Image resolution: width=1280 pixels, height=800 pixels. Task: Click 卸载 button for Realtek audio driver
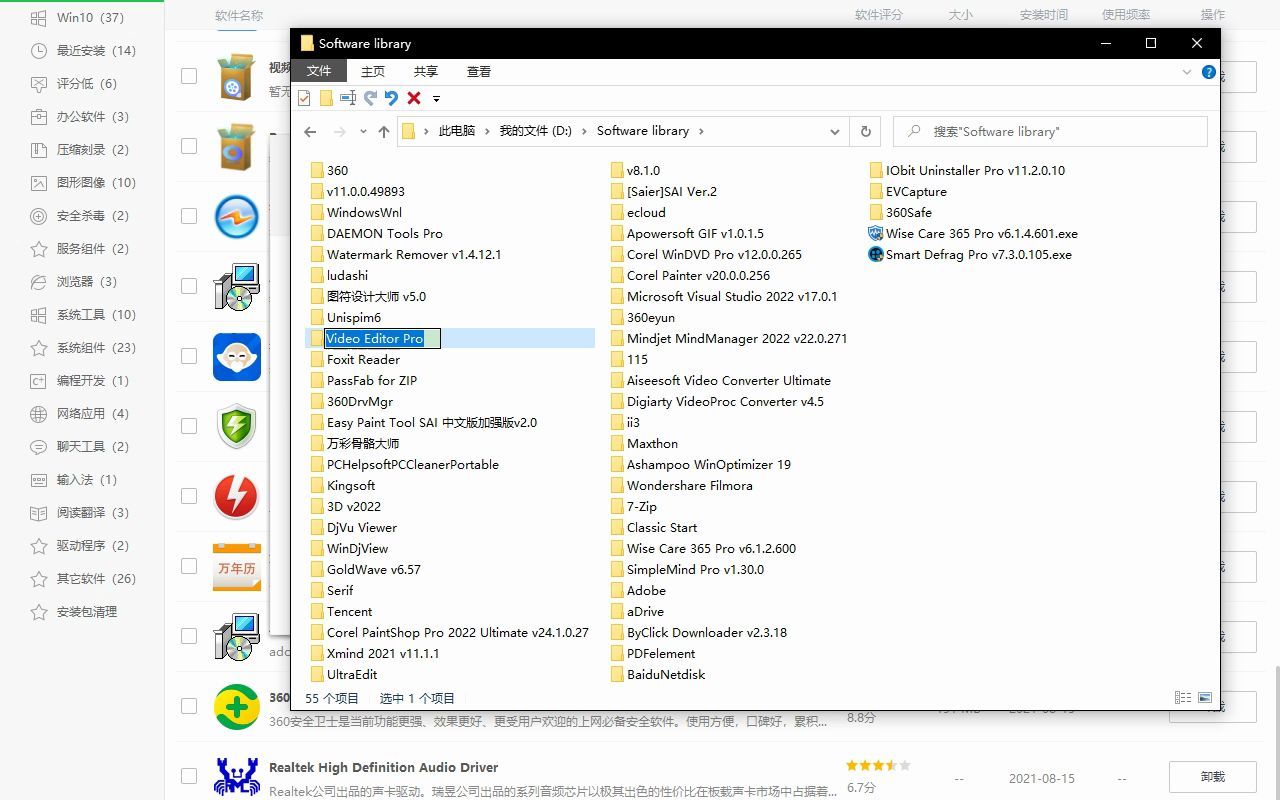pyautogui.click(x=1213, y=776)
